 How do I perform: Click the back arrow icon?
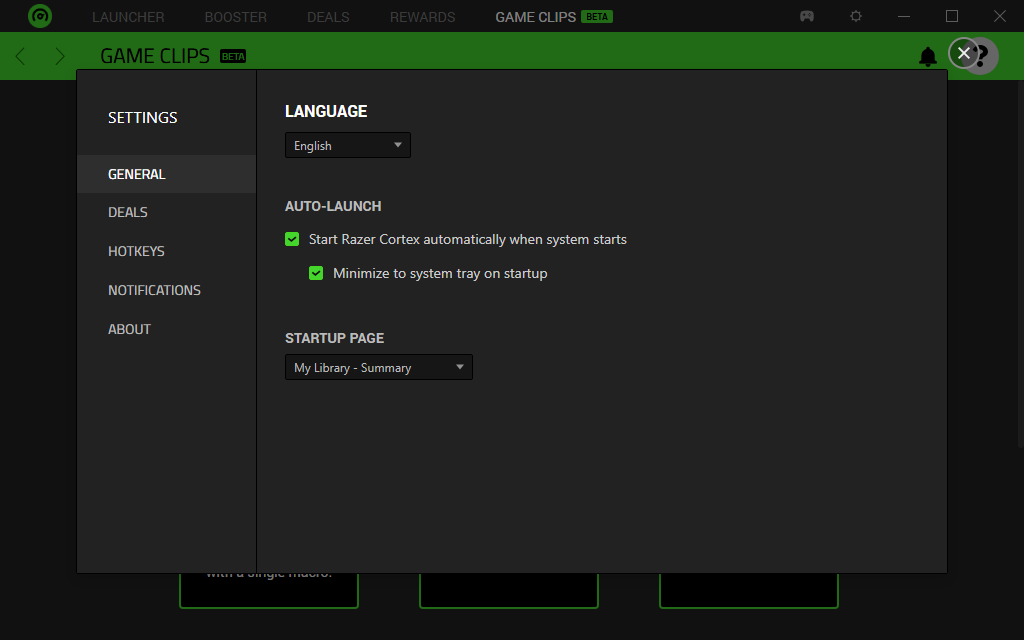[x=21, y=56]
